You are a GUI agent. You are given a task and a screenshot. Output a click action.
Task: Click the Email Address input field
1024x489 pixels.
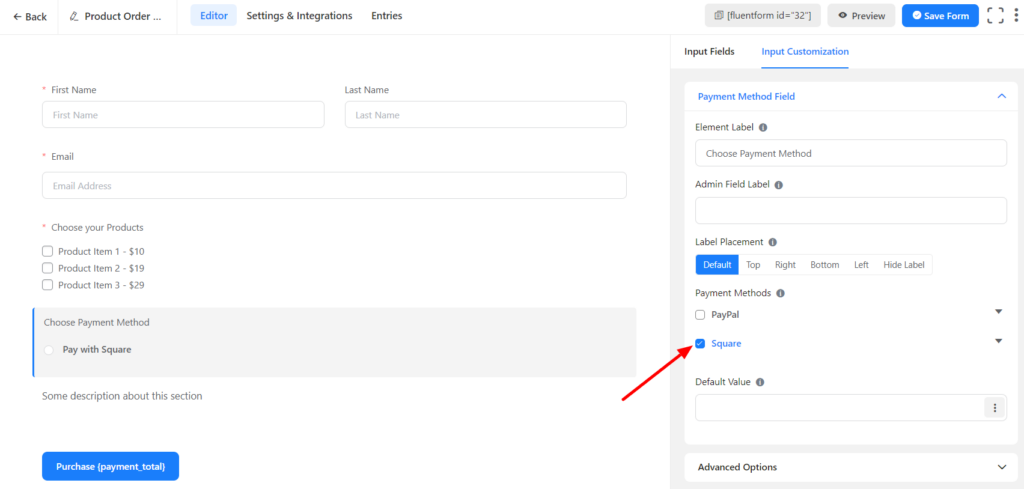click(x=334, y=185)
